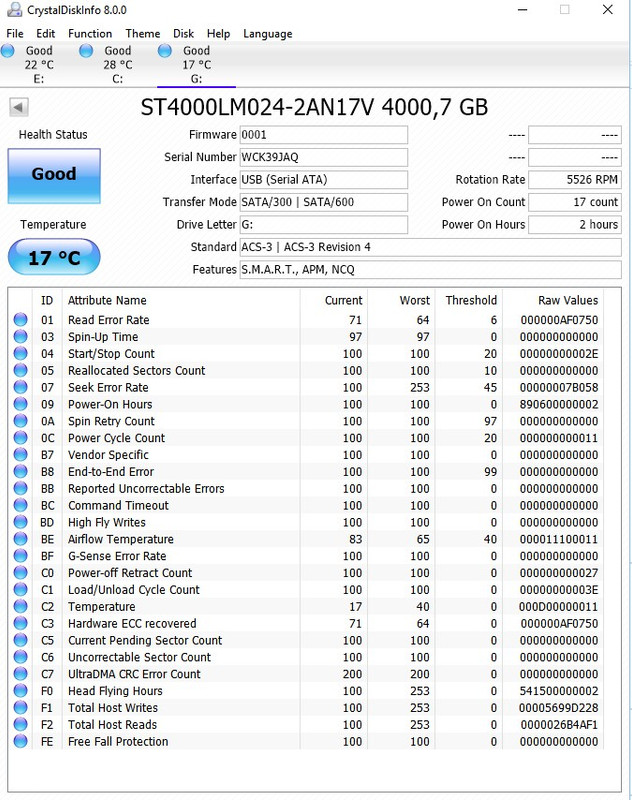Image resolution: width=632 pixels, height=800 pixels.
Task: Click raw value 890600000002
Action: coord(559,404)
